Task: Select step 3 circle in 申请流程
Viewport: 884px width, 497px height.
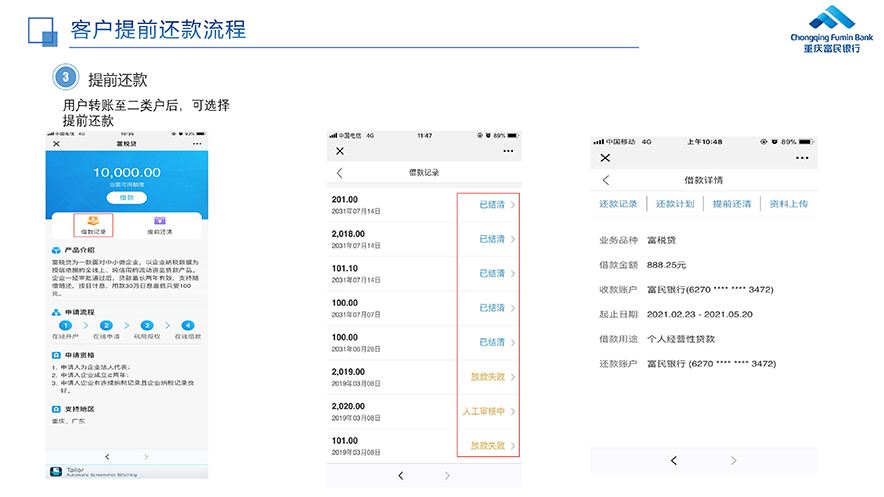Action: [x=147, y=326]
